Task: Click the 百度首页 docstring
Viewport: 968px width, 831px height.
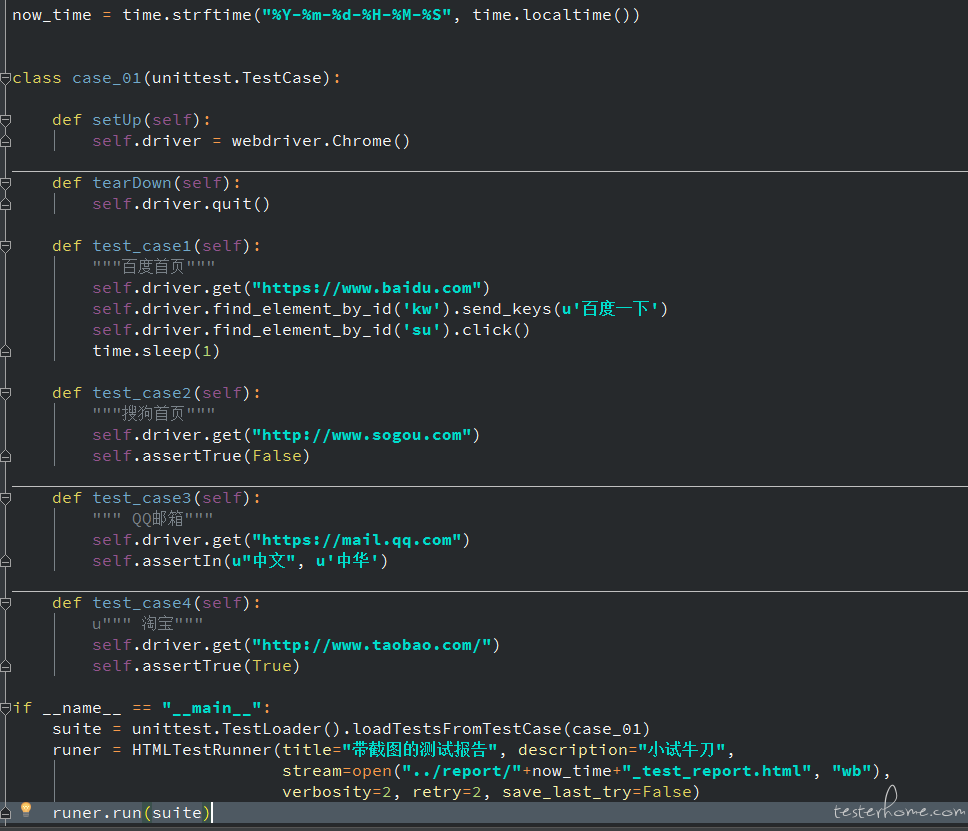Action: [x=154, y=267]
